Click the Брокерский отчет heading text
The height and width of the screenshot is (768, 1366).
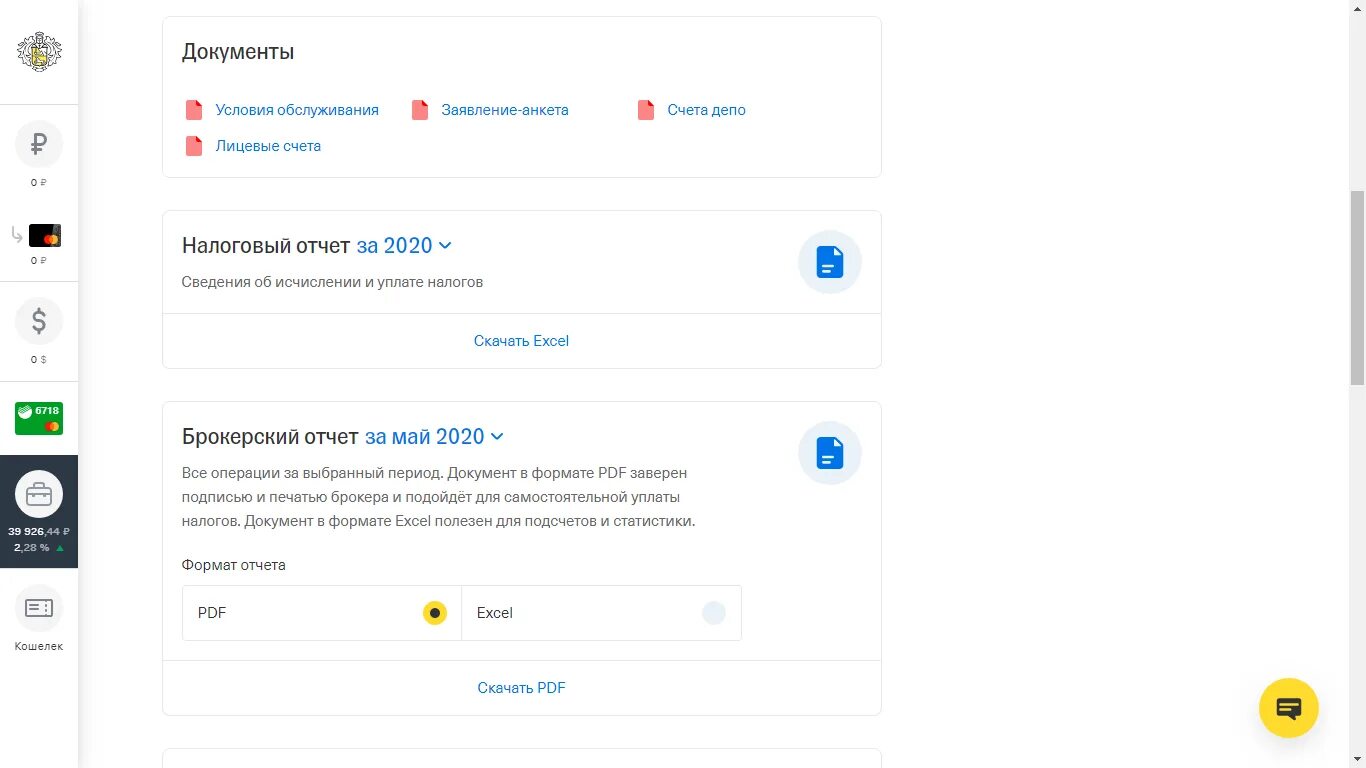pos(270,437)
